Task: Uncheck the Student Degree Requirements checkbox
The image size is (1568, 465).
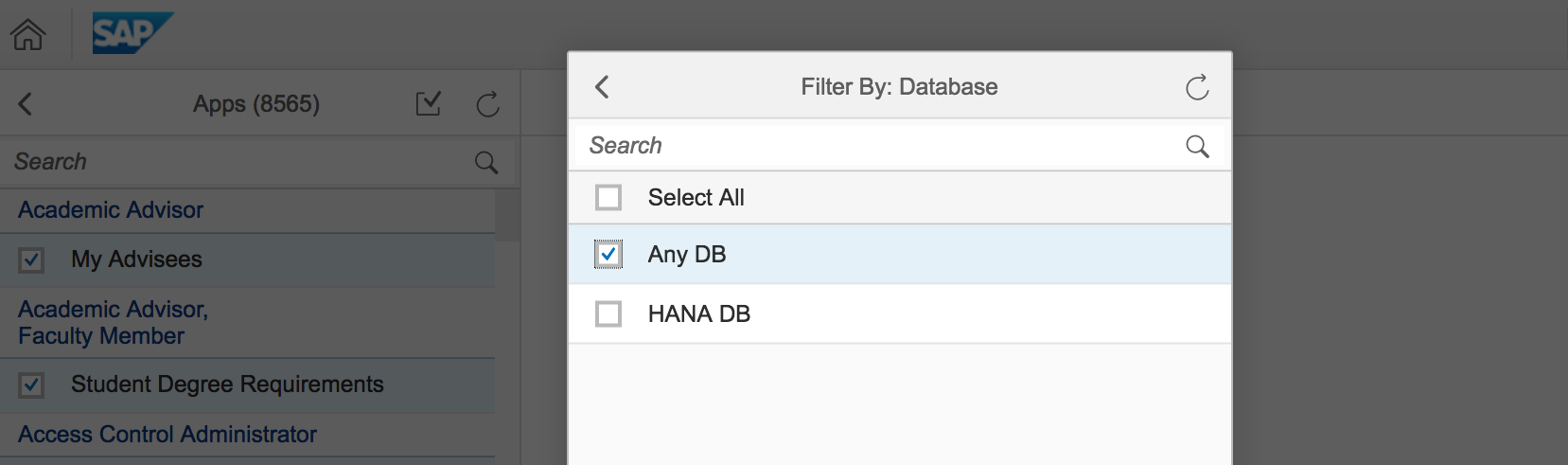Action: [x=31, y=385]
